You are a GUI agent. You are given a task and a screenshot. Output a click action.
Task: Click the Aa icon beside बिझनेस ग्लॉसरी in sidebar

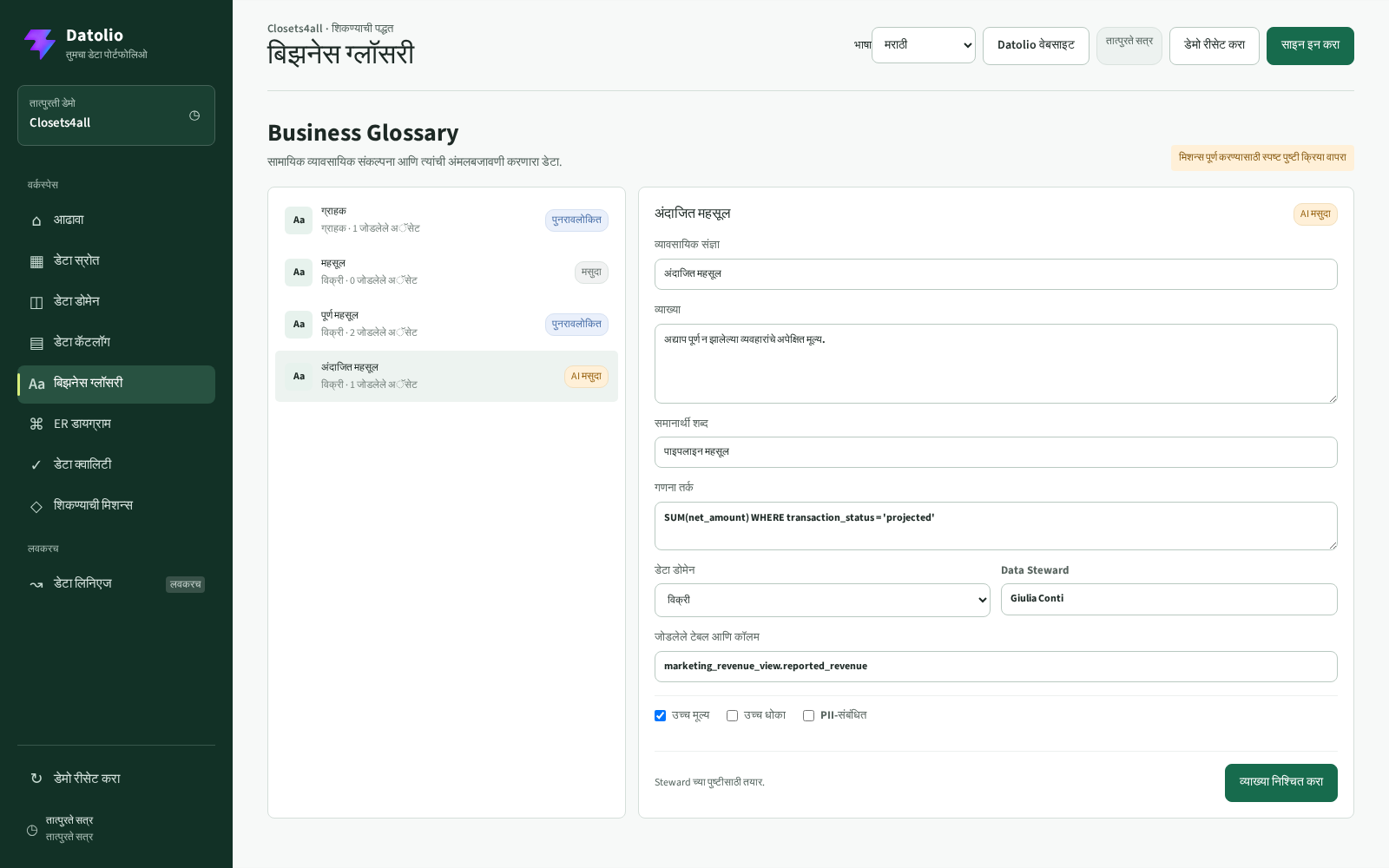click(36, 384)
